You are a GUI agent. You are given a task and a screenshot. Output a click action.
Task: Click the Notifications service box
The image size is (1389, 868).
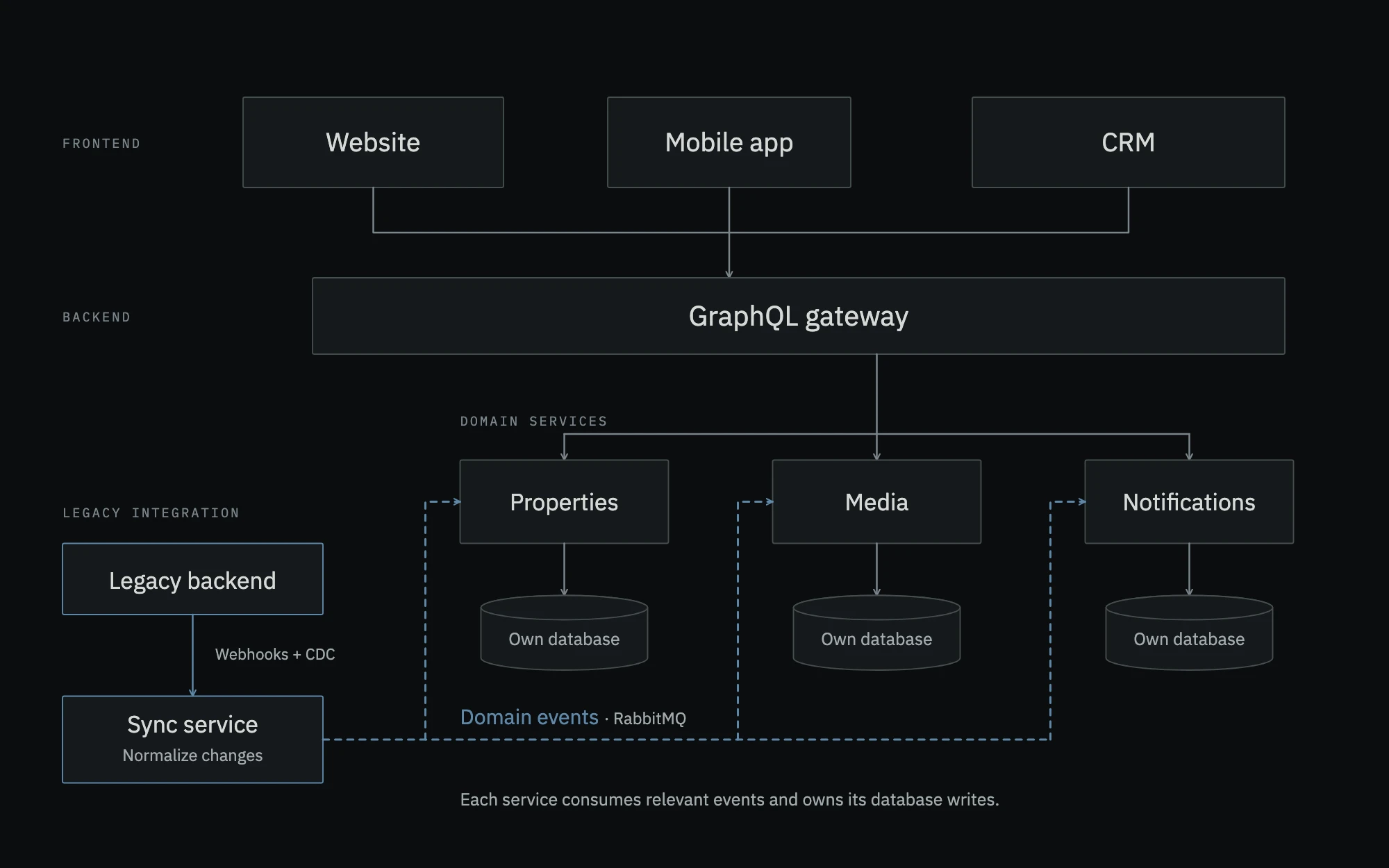(1189, 501)
